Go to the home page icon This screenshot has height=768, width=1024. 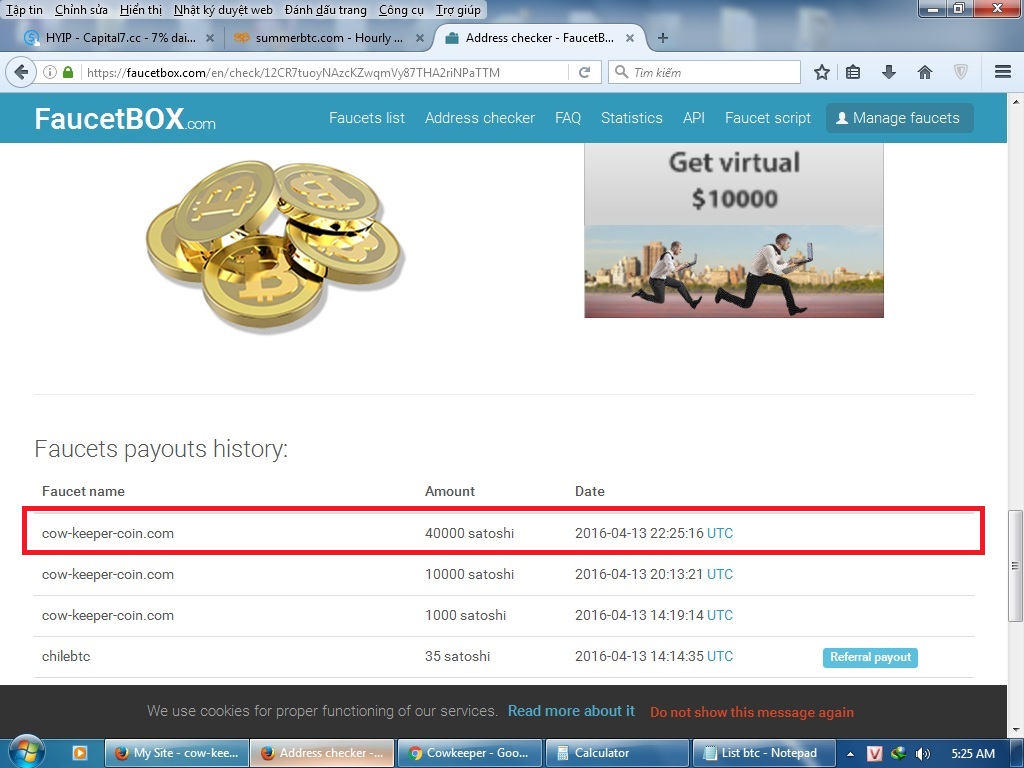click(924, 72)
